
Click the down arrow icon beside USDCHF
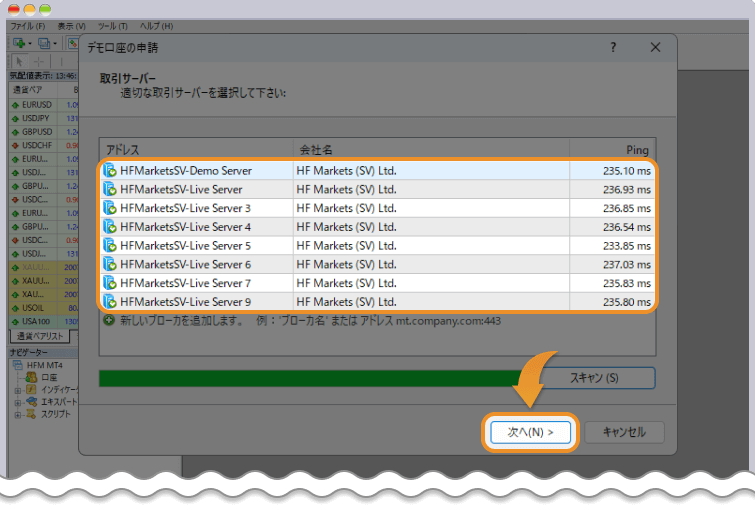point(15,145)
